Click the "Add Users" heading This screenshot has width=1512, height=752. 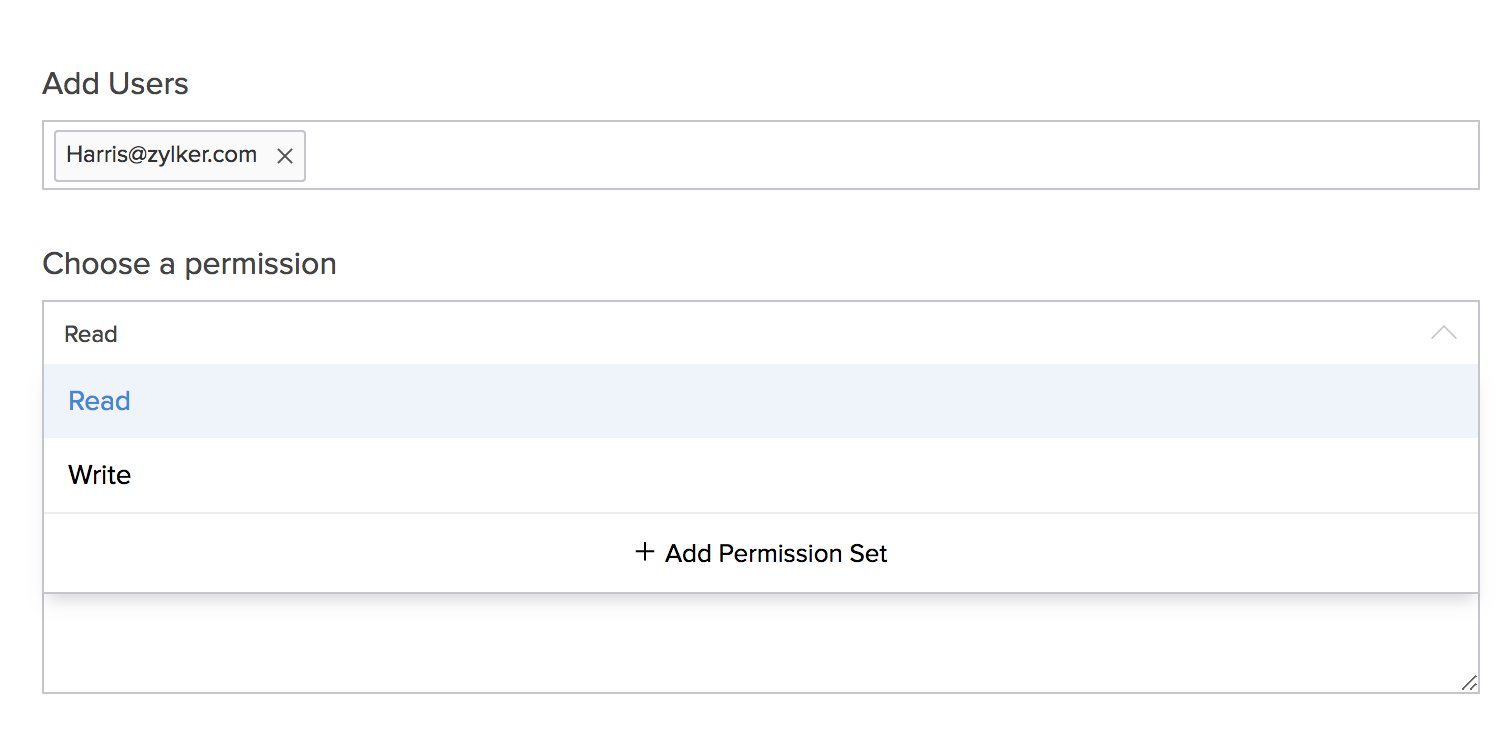(115, 84)
